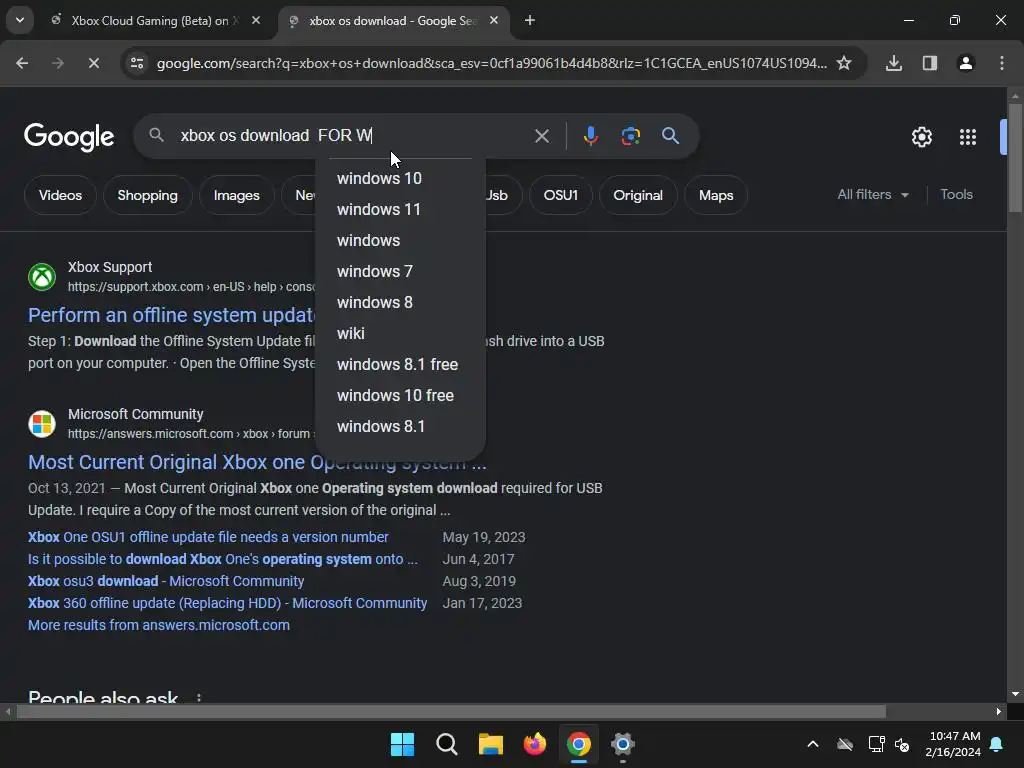Launch File Explorer from the taskbar
This screenshot has height=768, width=1024.
pyautogui.click(x=490, y=744)
